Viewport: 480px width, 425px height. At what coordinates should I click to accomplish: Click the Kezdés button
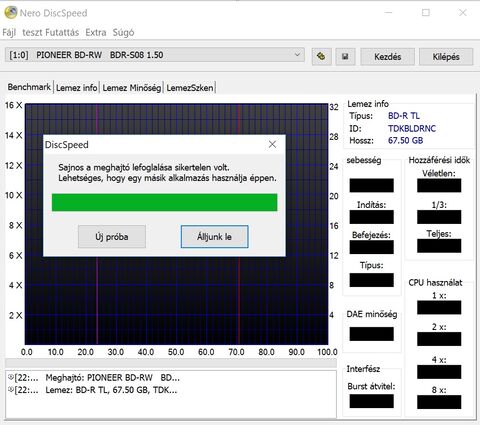point(387,57)
